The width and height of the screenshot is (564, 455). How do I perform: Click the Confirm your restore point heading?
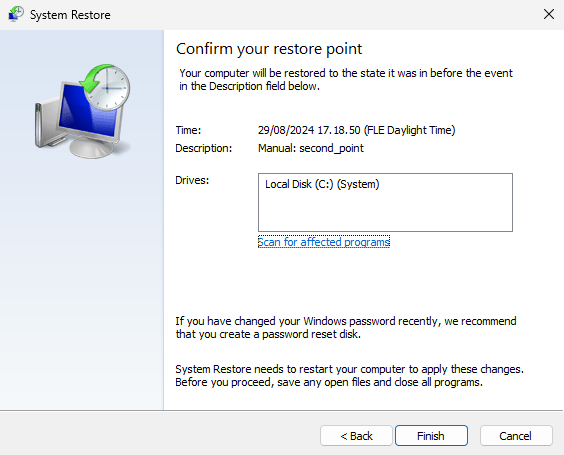tap(269, 49)
